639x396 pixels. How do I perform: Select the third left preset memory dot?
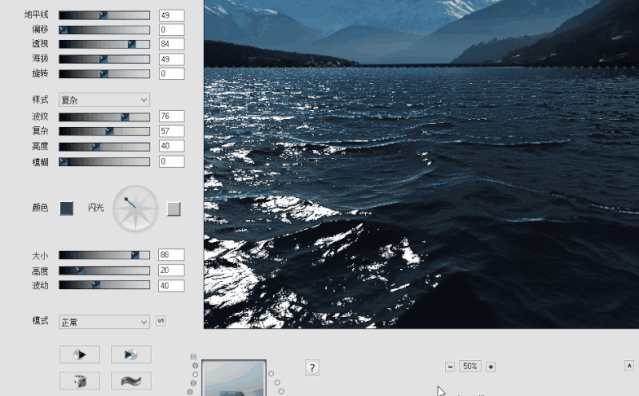(193, 383)
